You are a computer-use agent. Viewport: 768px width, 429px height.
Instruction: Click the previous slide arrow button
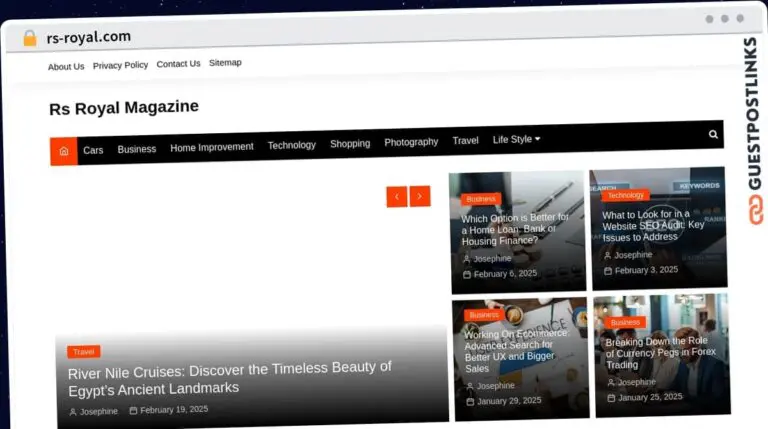397,196
